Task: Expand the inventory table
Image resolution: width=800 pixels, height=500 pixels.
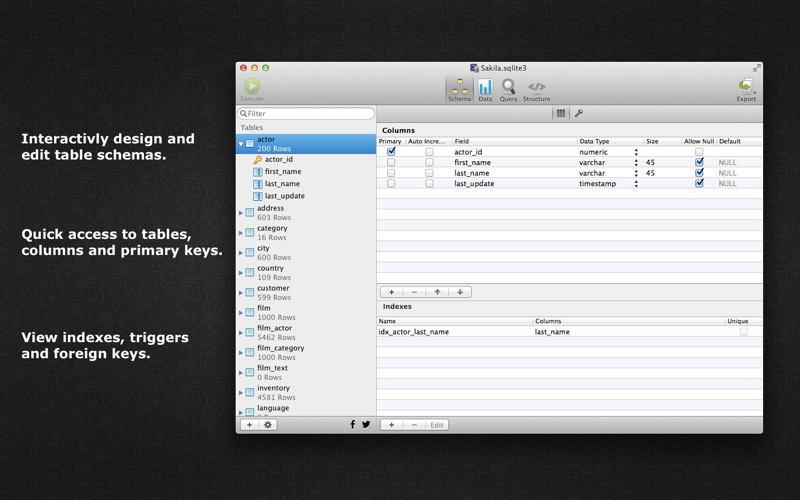Action: click(241, 392)
